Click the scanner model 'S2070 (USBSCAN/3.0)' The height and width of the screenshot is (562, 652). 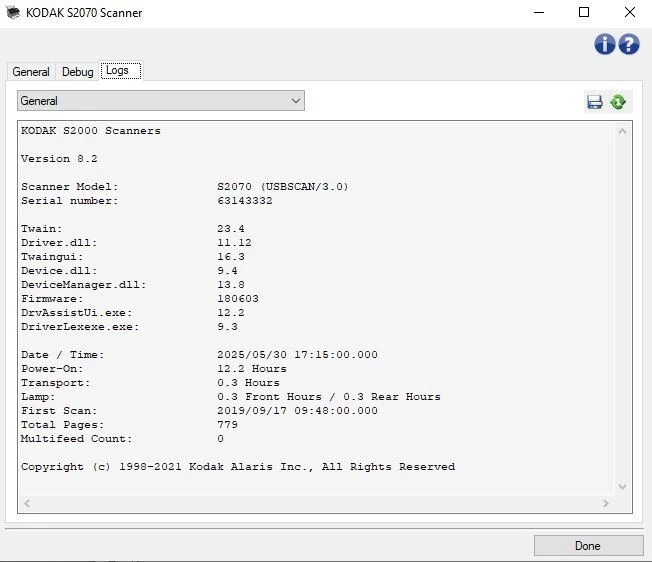point(283,187)
